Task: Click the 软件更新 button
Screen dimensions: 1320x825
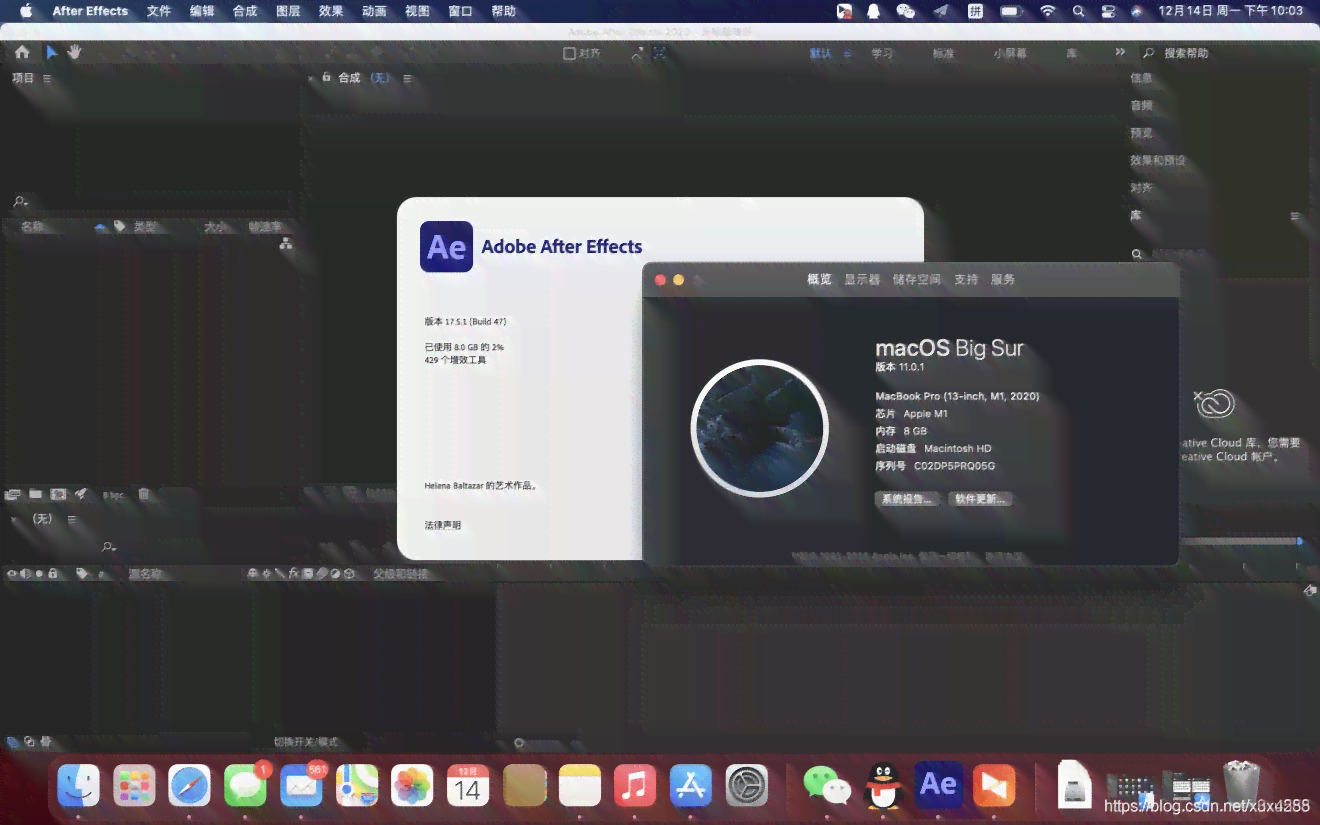Action: (980, 499)
